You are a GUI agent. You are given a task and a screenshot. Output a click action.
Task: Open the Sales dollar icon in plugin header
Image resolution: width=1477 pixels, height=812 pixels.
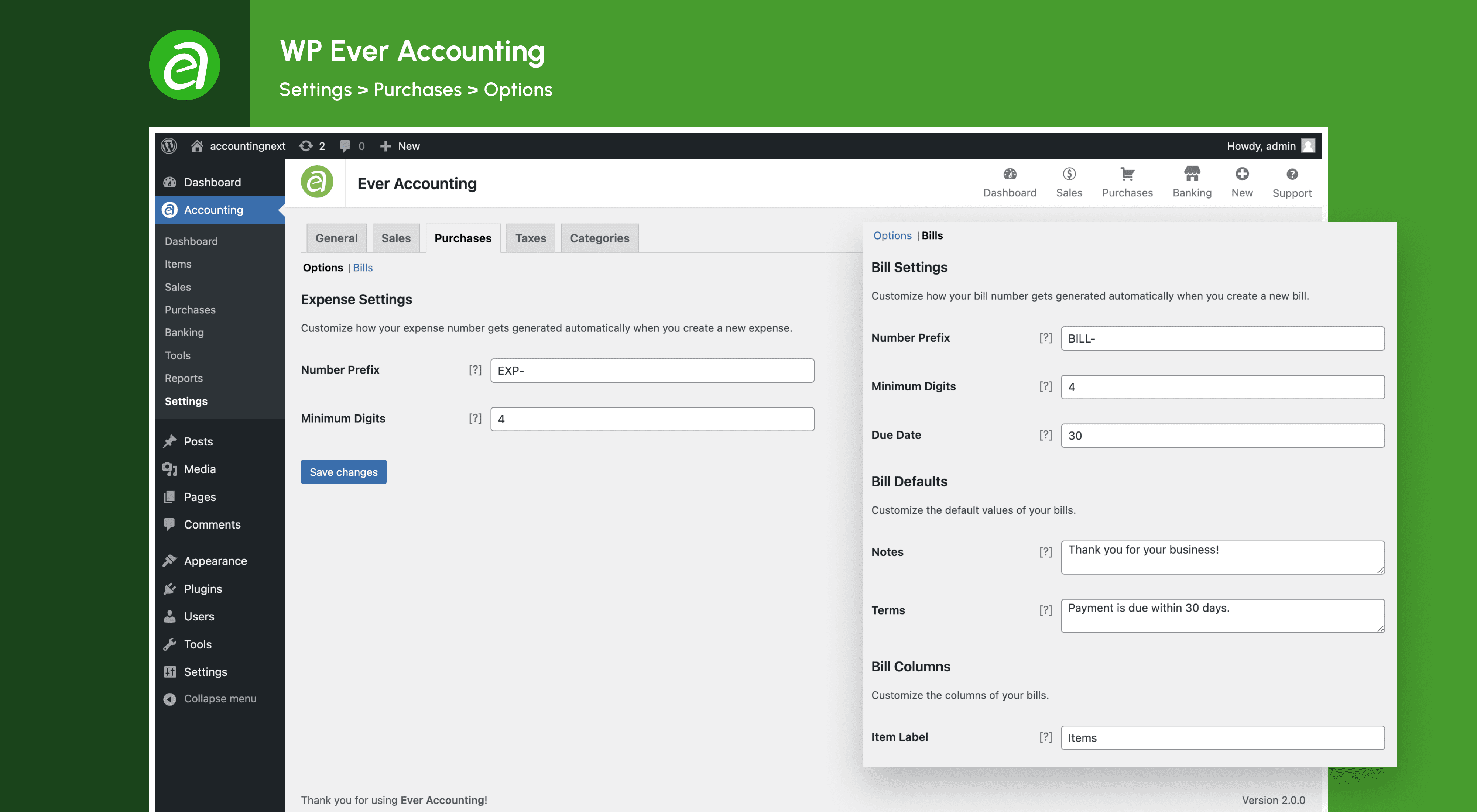1069,173
